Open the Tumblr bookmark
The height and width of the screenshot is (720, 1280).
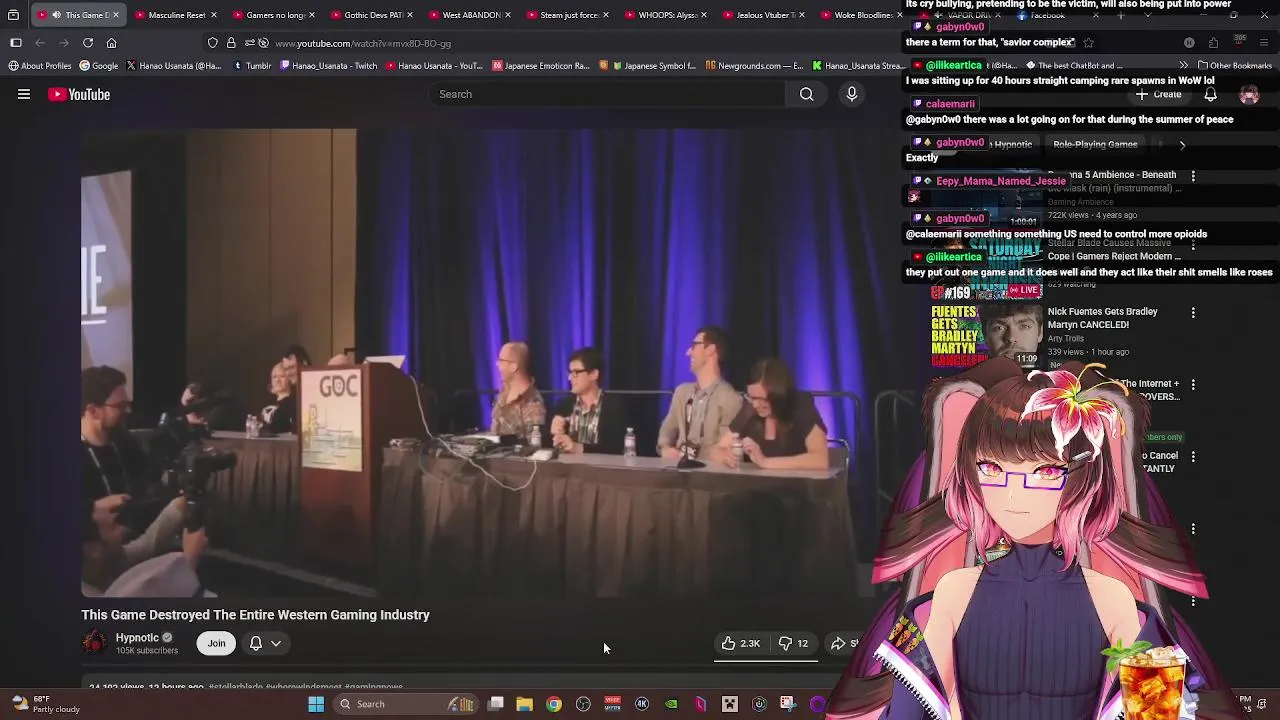pyautogui.click(x=252, y=66)
